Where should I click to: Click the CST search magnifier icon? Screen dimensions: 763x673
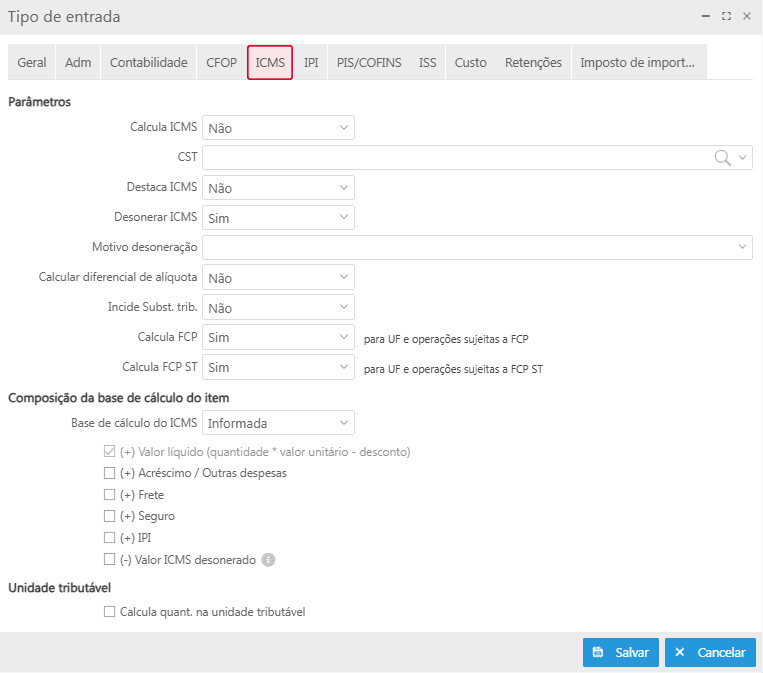click(722, 157)
